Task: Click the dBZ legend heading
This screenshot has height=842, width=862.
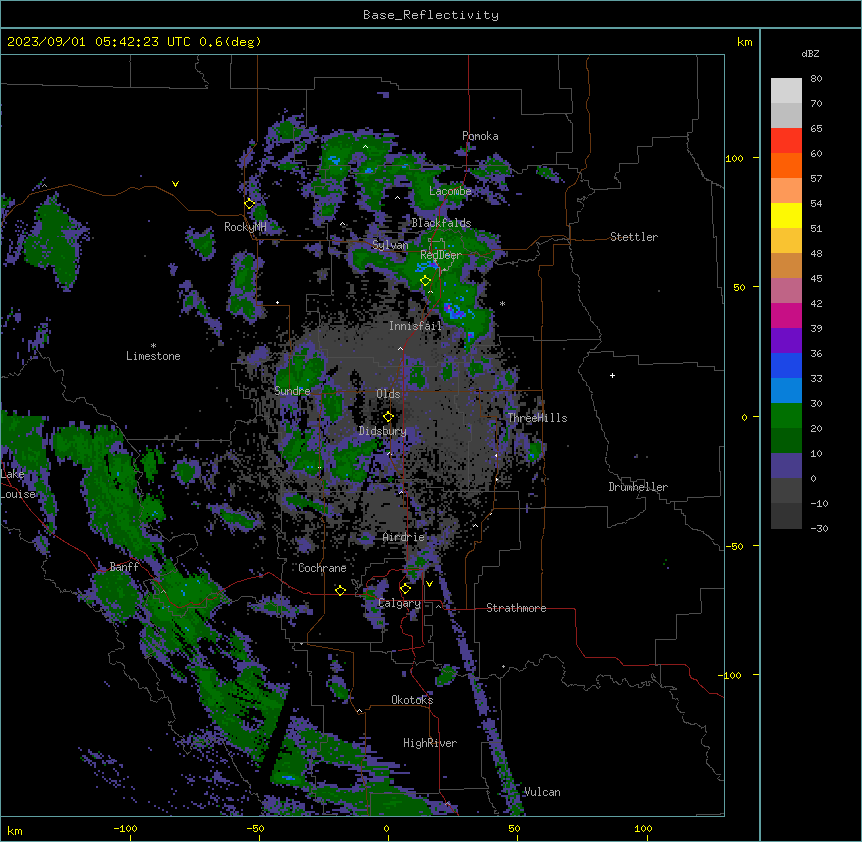Action: [x=810, y=54]
